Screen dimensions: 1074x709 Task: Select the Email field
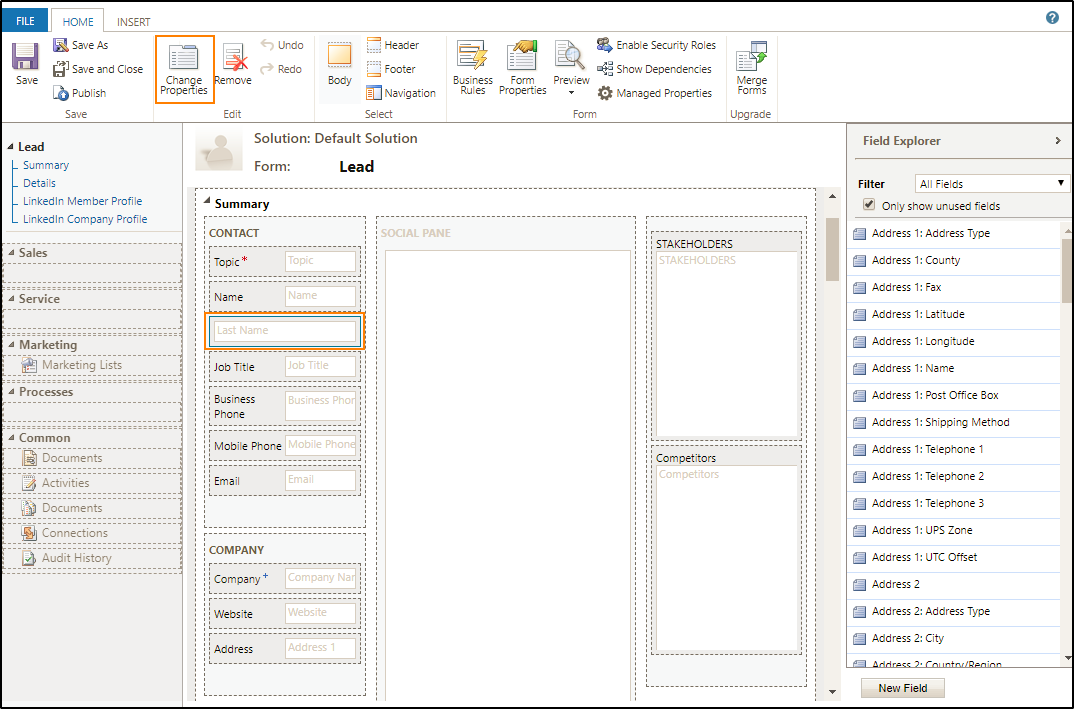tap(284, 481)
